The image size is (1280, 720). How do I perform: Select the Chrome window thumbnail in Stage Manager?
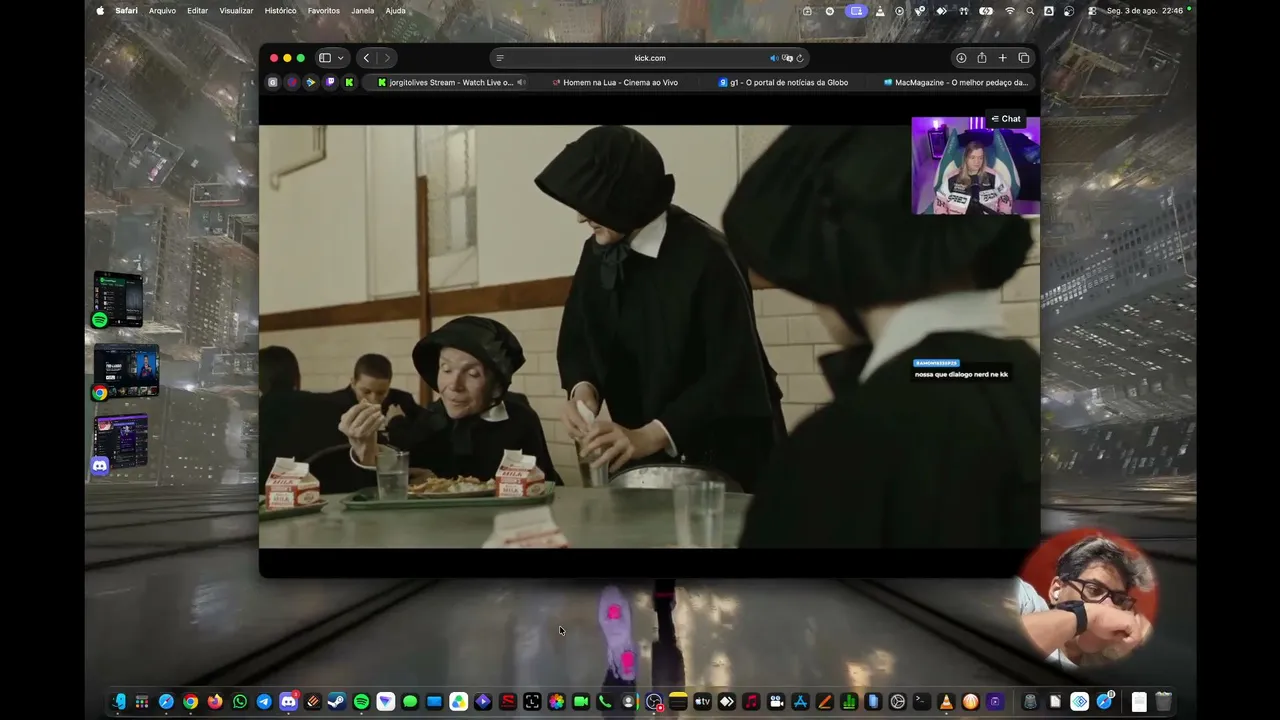coord(126,371)
